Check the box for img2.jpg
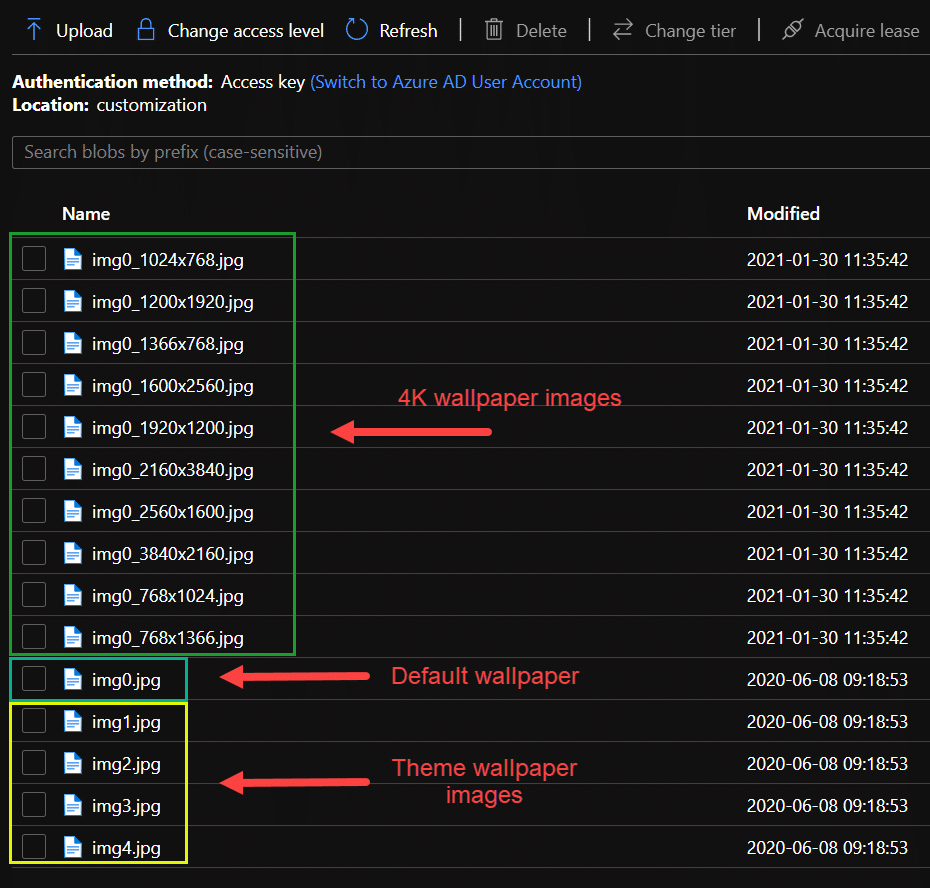 [34, 763]
